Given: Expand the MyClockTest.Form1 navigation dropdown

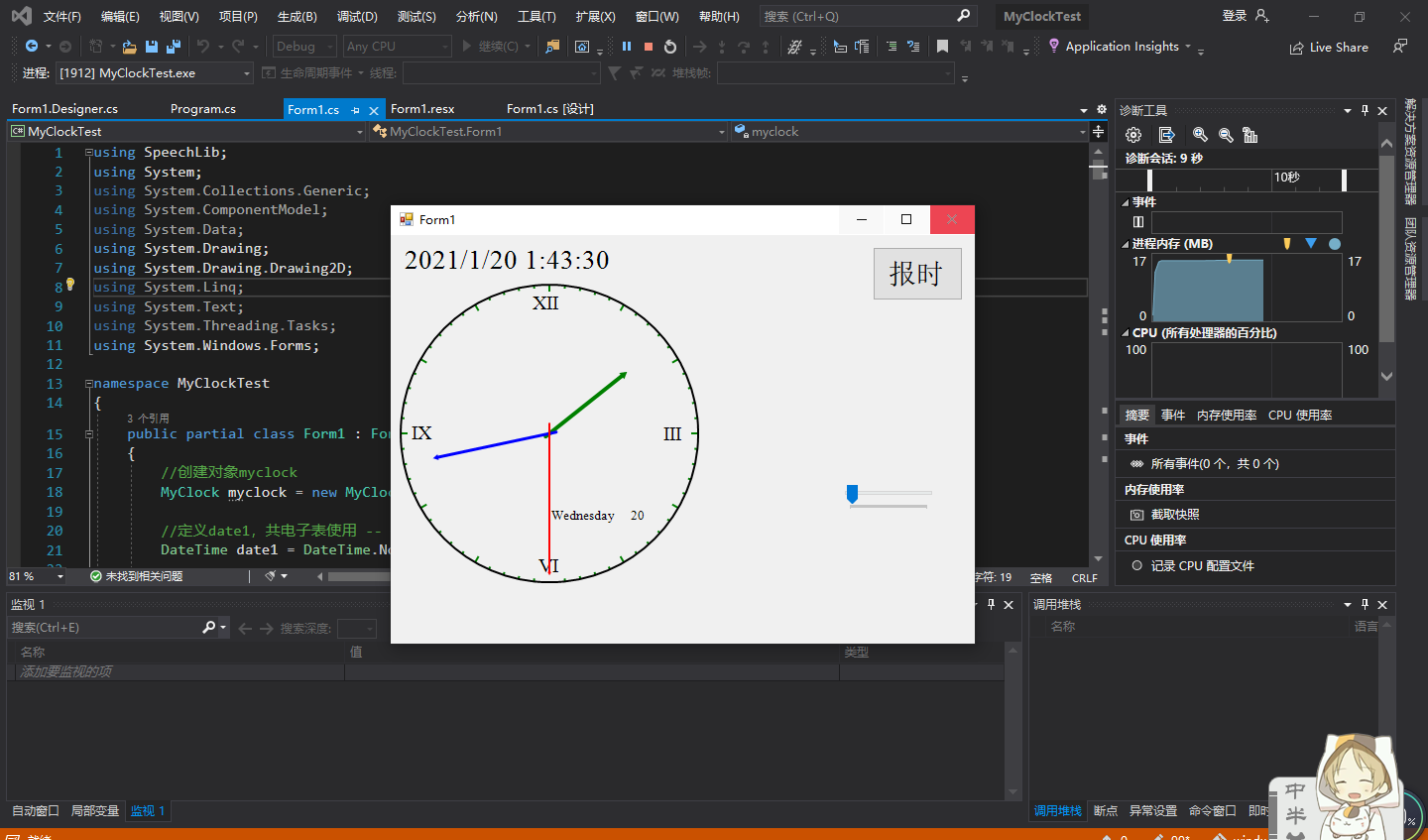Looking at the screenshot, I should coord(721,131).
